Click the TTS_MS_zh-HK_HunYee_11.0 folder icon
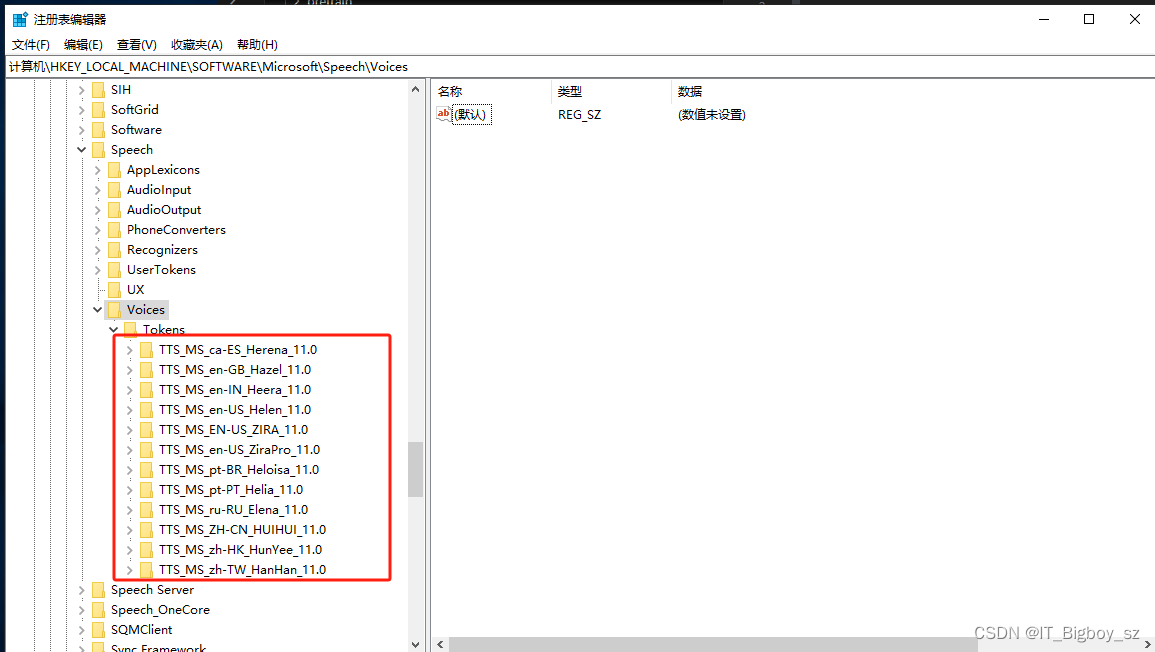The image size is (1155, 652). point(148,549)
